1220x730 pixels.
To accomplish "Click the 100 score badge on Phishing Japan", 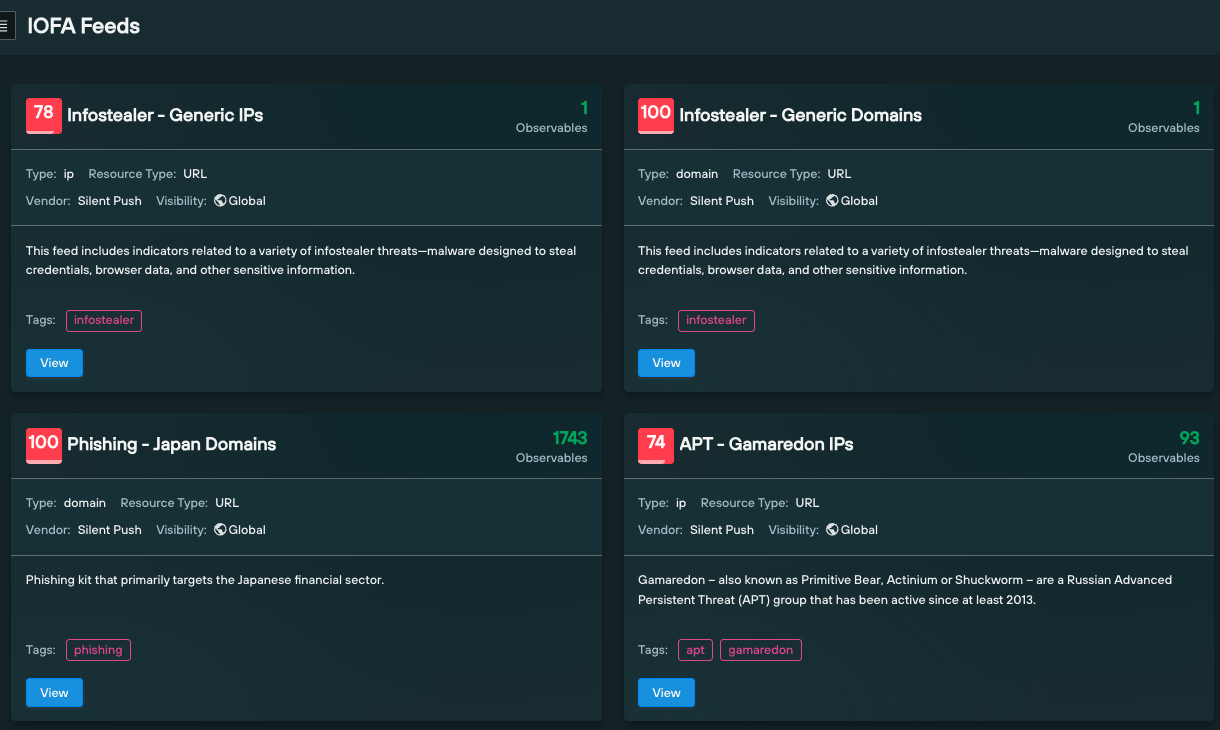I will point(44,445).
